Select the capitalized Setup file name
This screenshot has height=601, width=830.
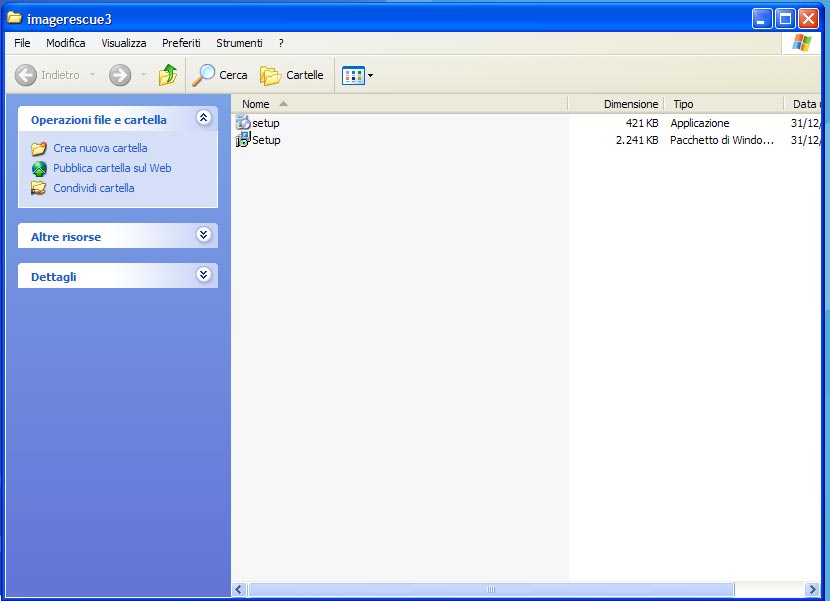point(266,140)
